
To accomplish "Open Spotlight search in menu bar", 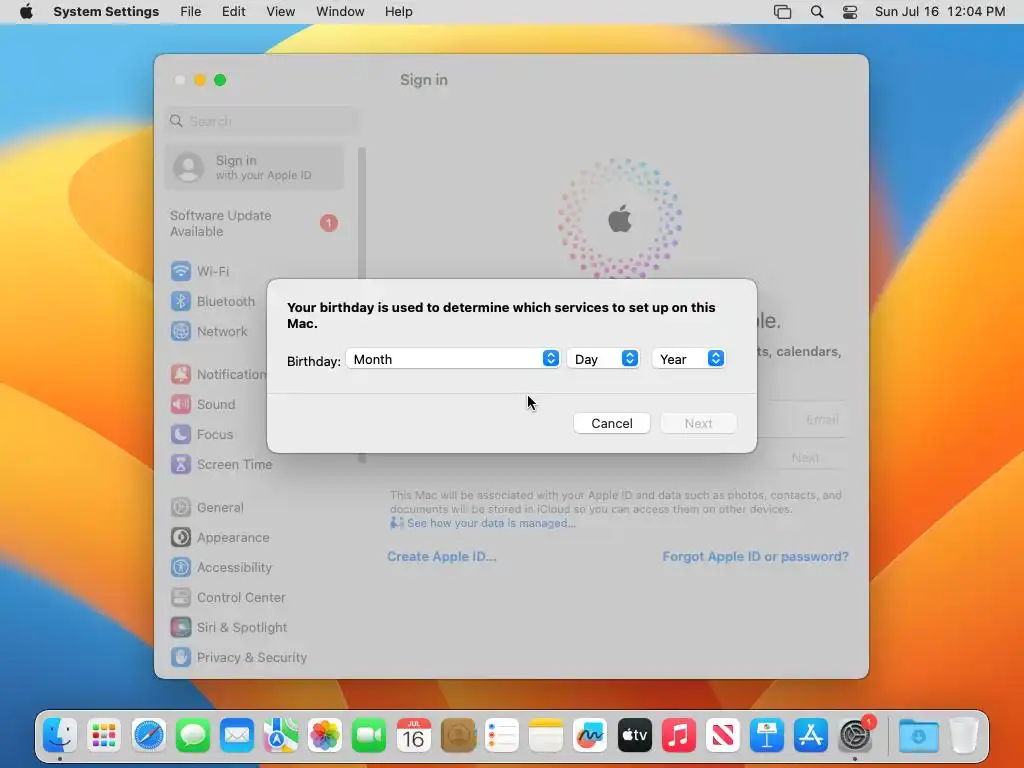I will pos(816,12).
